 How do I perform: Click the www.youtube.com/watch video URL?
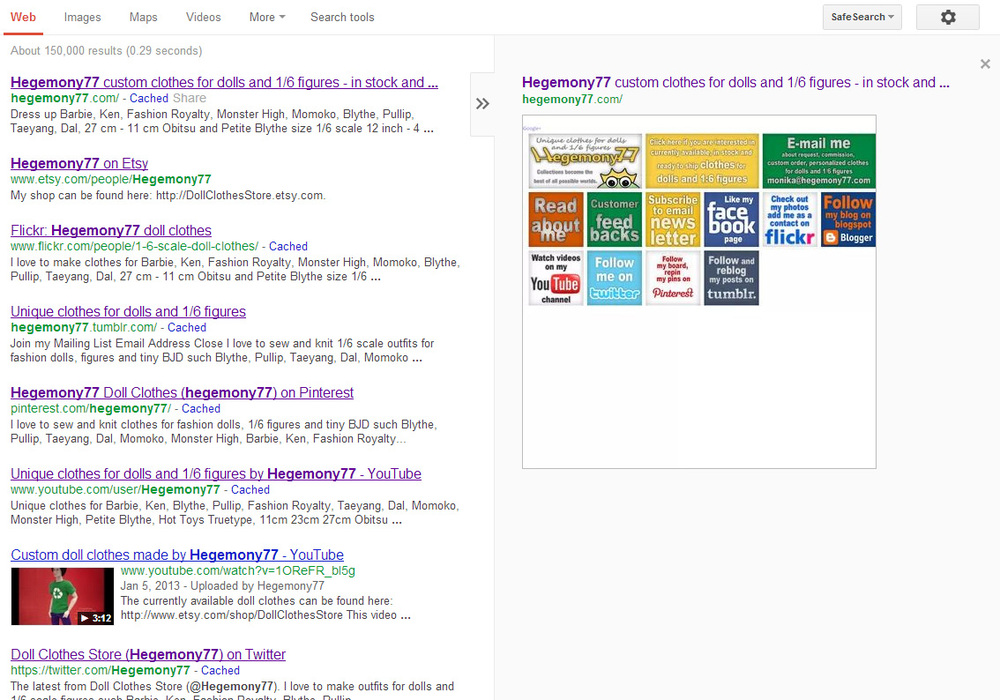[238, 571]
